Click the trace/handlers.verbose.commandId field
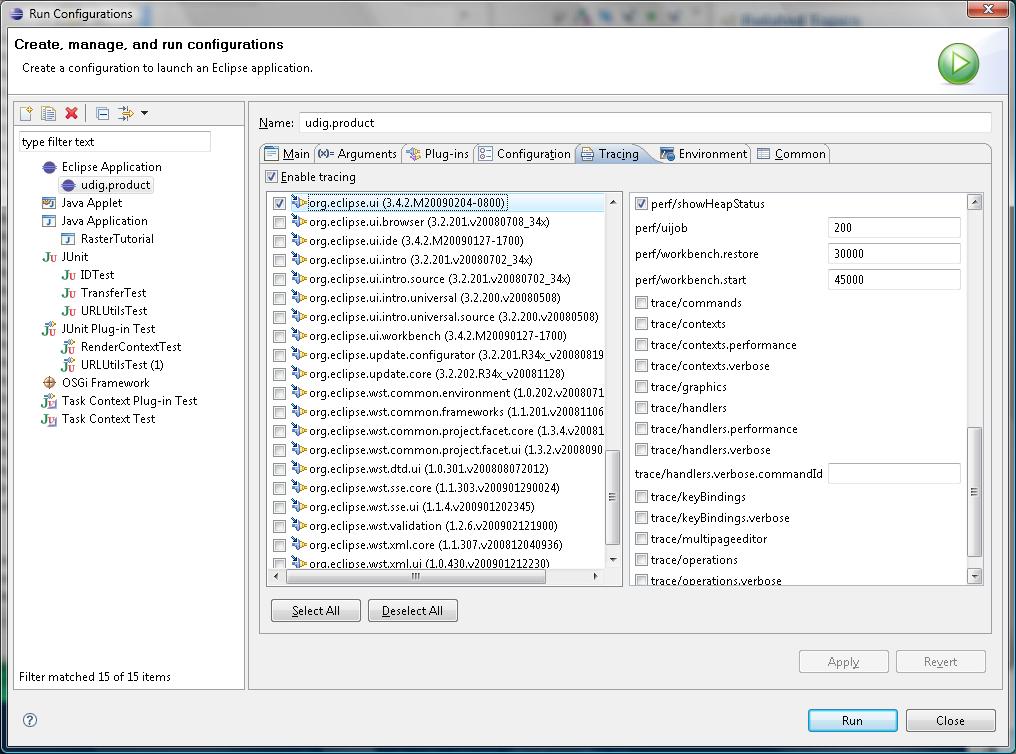 pyautogui.click(x=894, y=474)
